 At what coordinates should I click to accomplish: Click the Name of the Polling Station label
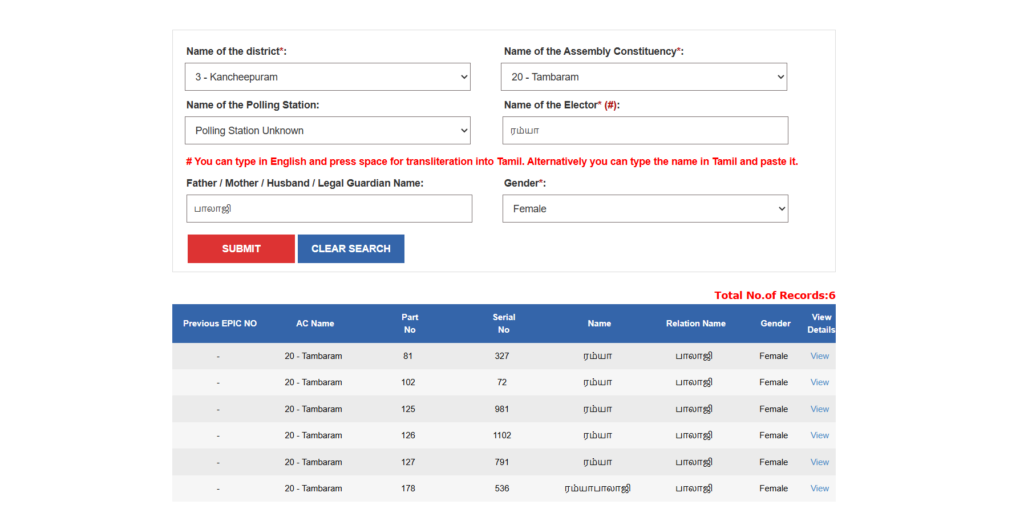[253, 104]
